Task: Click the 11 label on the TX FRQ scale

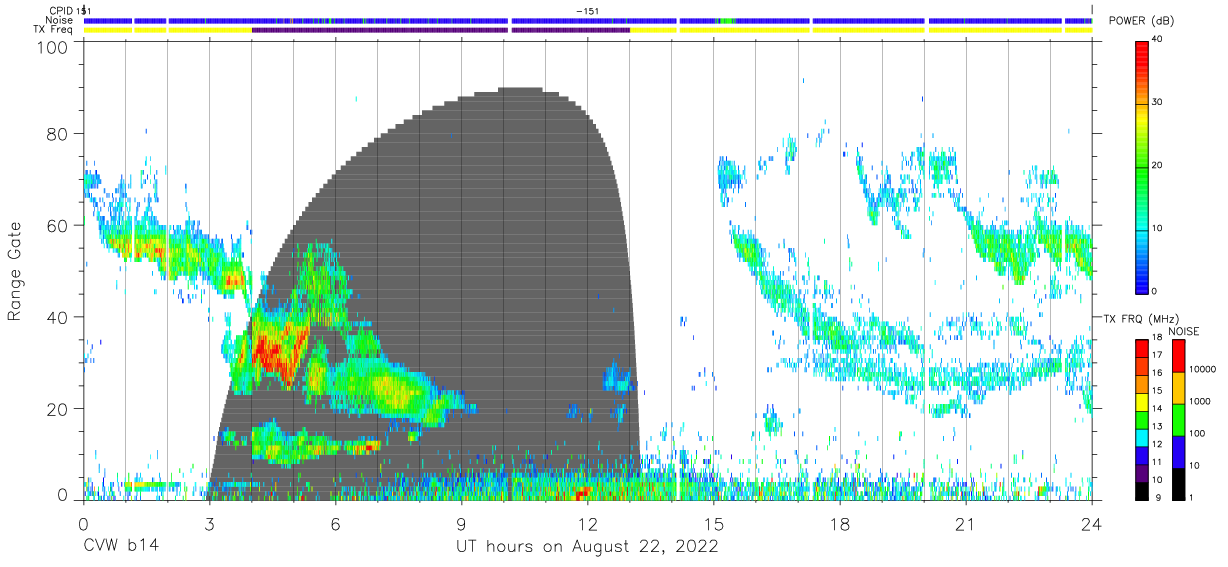Action: pyautogui.click(x=1158, y=463)
